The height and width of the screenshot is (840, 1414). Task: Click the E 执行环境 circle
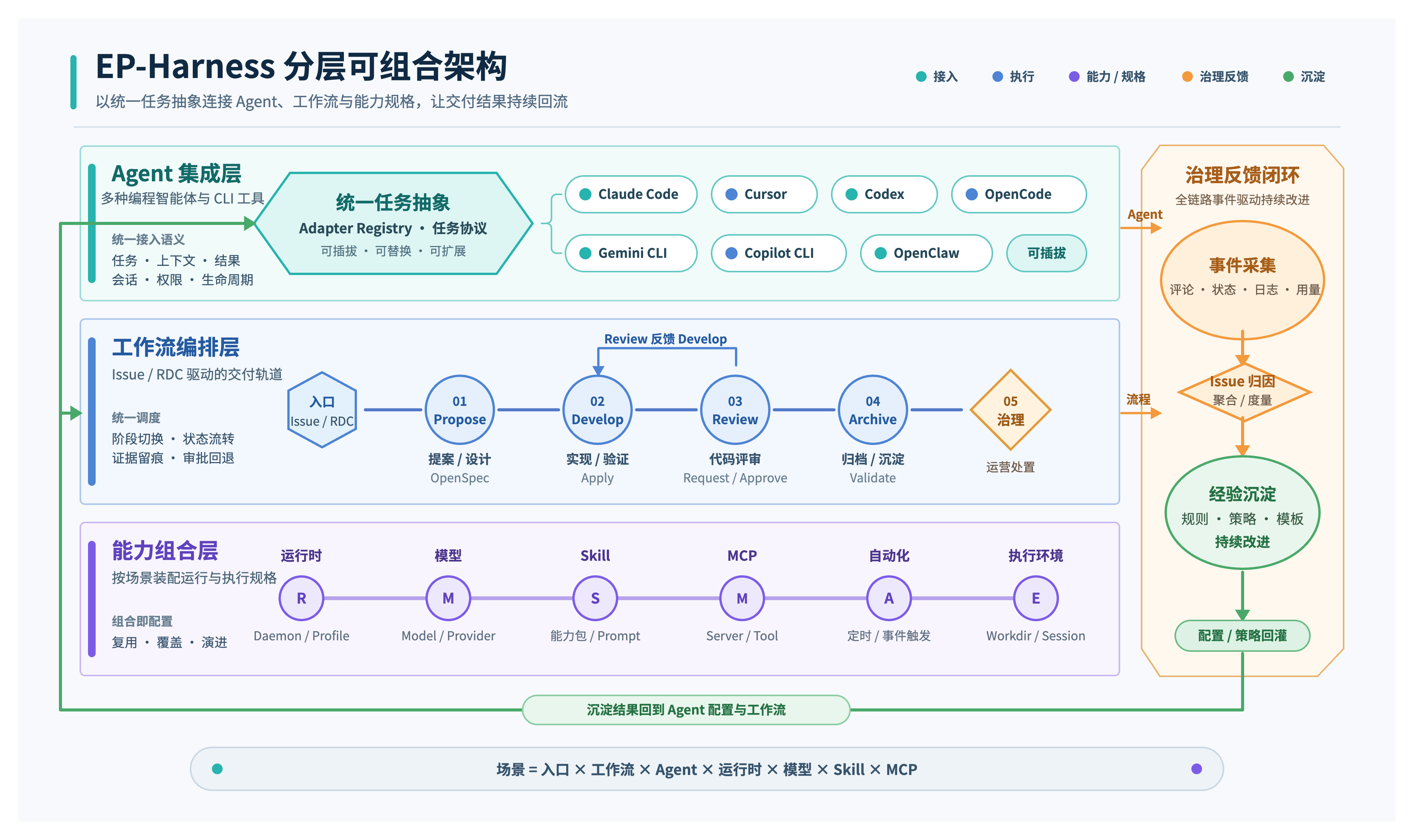point(1035,598)
